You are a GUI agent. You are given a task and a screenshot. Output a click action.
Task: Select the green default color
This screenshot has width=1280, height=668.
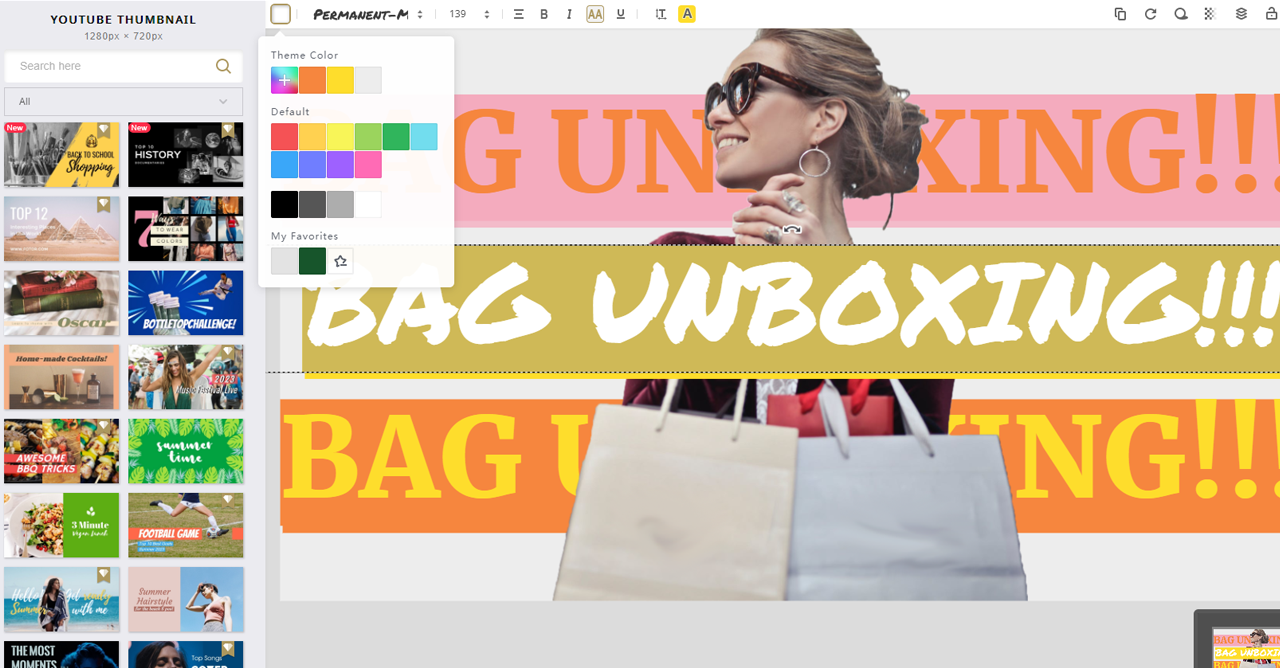396,137
